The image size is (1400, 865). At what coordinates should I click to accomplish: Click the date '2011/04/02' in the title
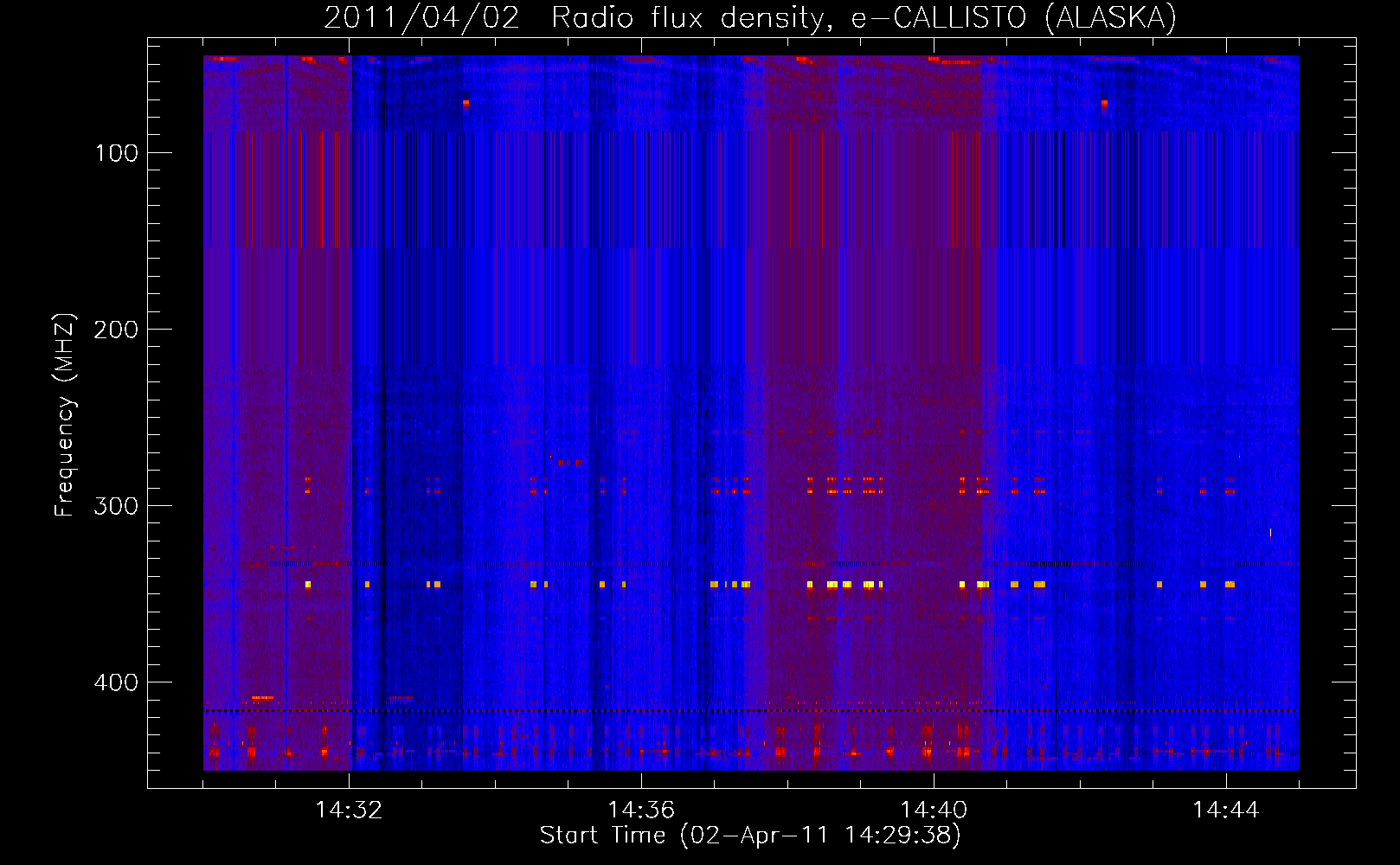[x=421, y=17]
